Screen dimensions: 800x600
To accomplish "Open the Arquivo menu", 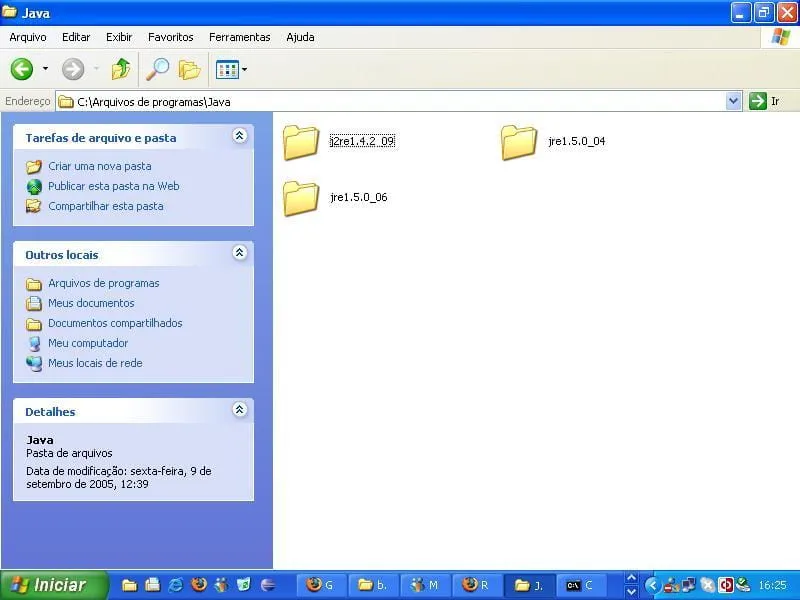I will 28,37.
